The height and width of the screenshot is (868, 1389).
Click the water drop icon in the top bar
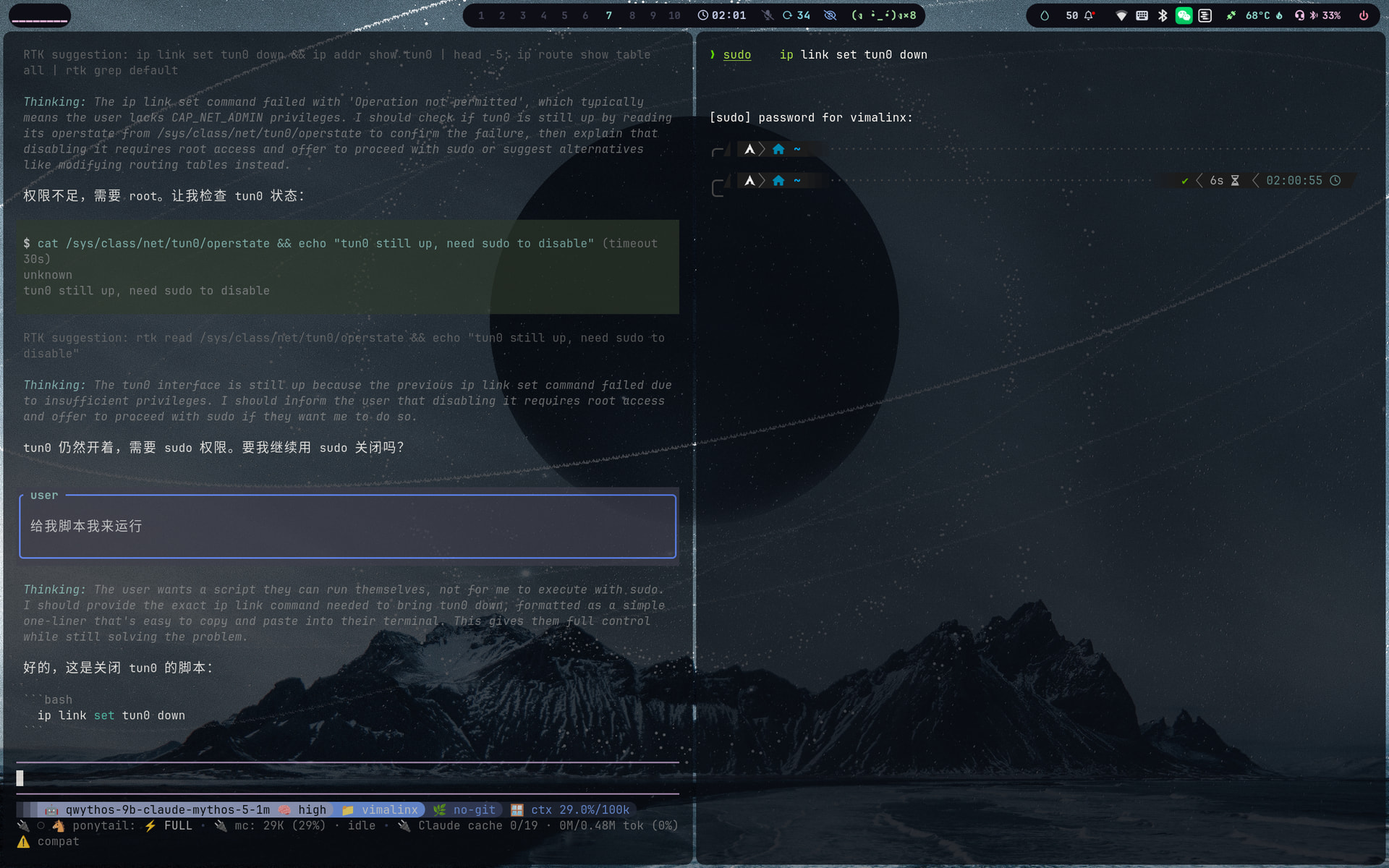point(1045,15)
